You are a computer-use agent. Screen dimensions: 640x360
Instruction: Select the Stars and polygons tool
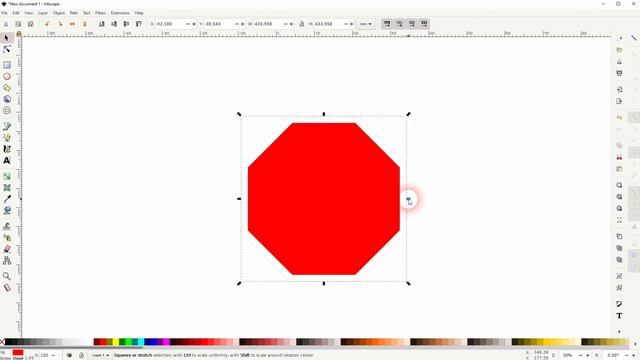click(x=7, y=88)
